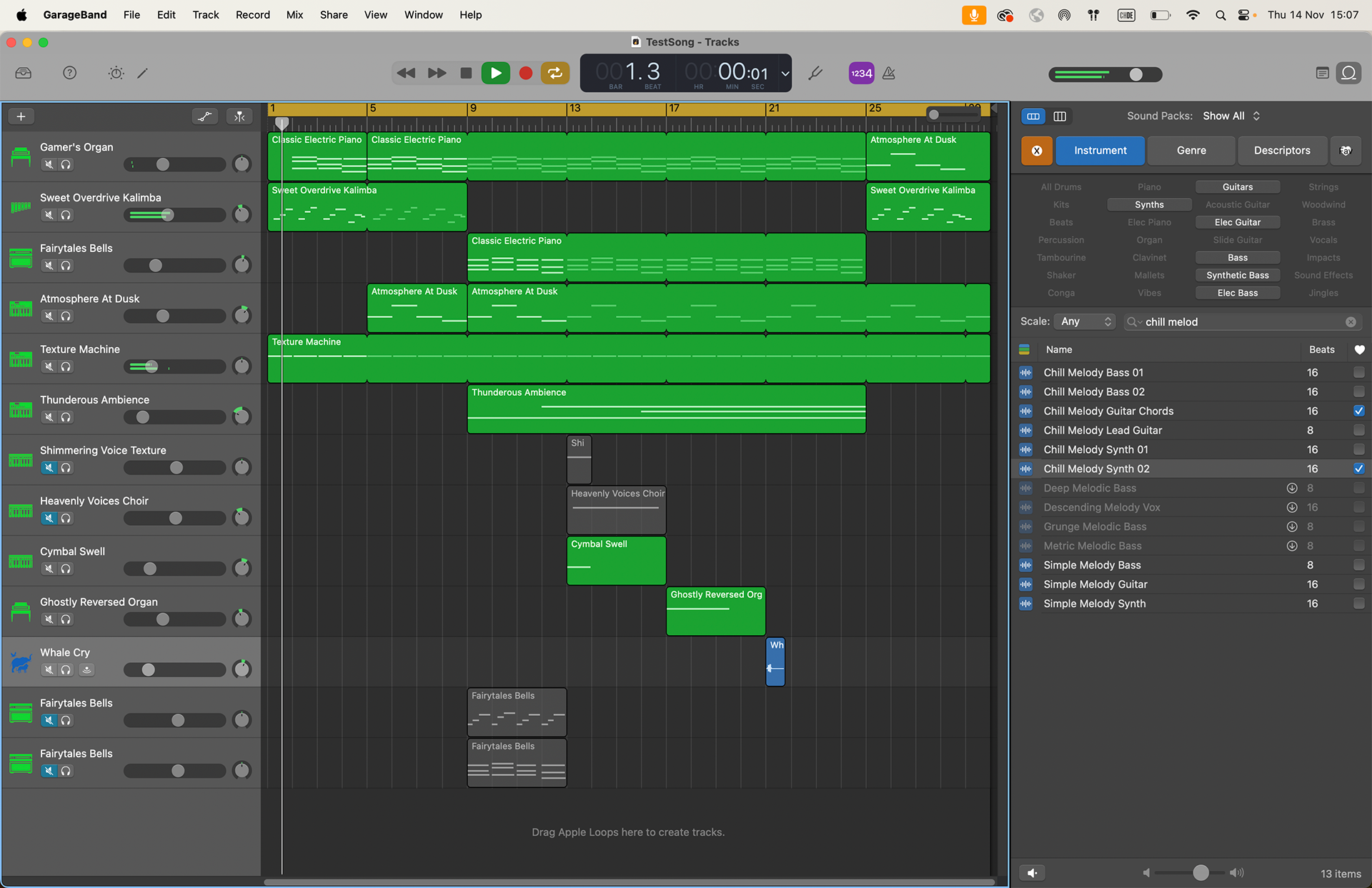Fast forward playback
The width and height of the screenshot is (1372, 888).
[437, 73]
